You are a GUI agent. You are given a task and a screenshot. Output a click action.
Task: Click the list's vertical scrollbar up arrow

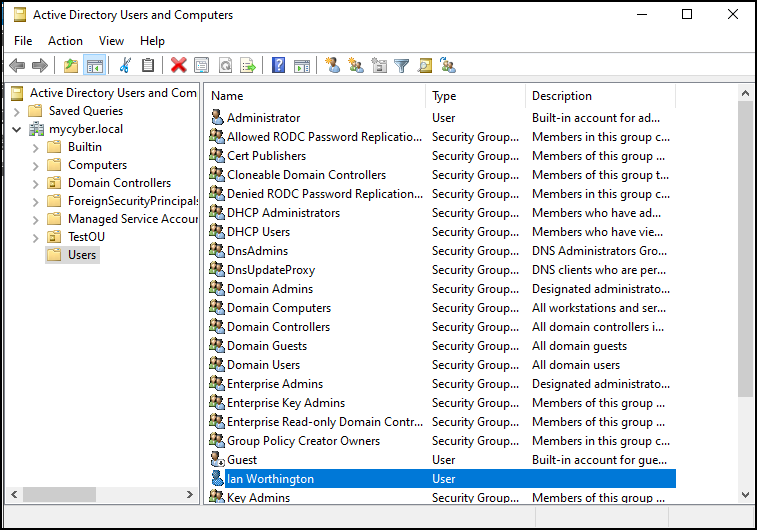point(745,93)
